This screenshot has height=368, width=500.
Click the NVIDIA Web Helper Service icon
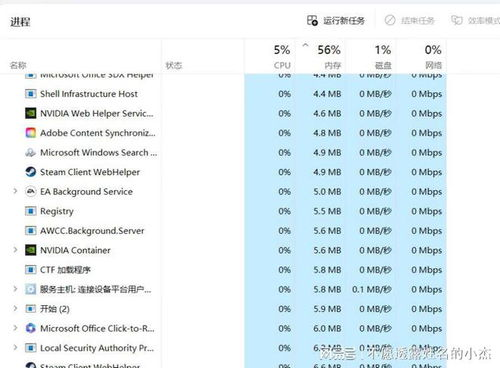pyautogui.click(x=31, y=113)
